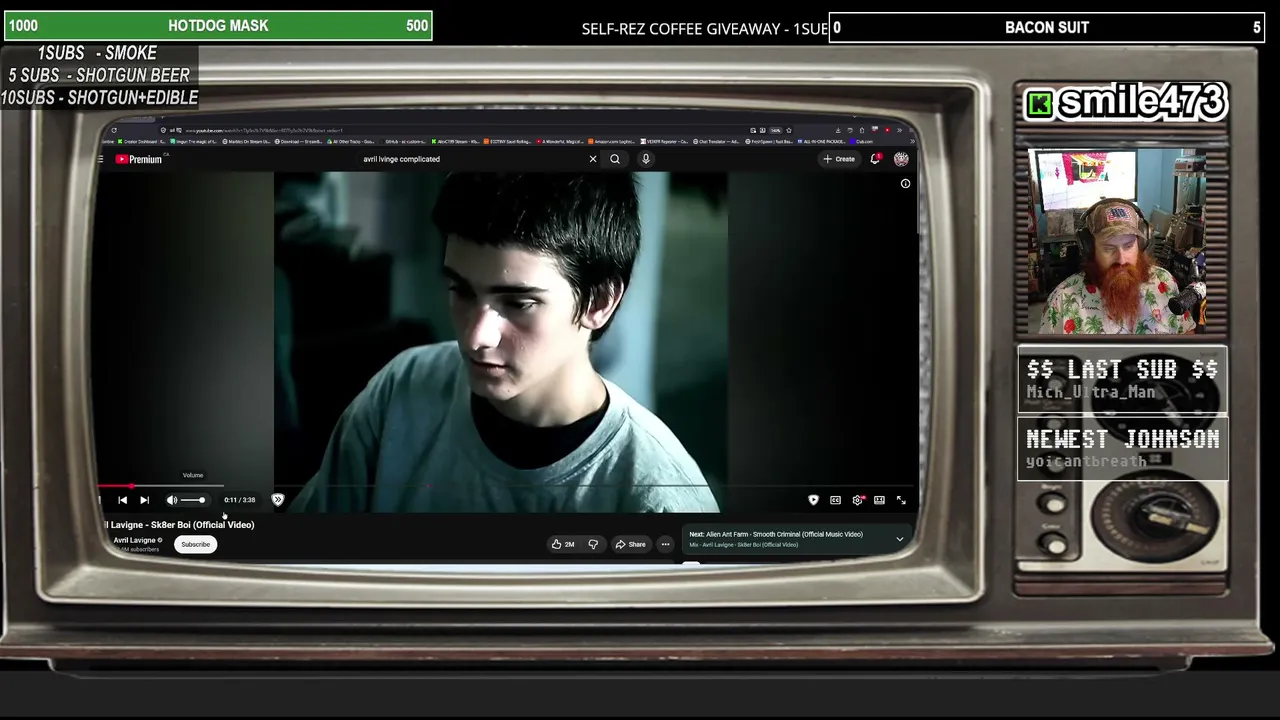The height and width of the screenshot is (720, 1280).
Task: Subscribe to the Avril Lavigne channel
Action: point(196,544)
